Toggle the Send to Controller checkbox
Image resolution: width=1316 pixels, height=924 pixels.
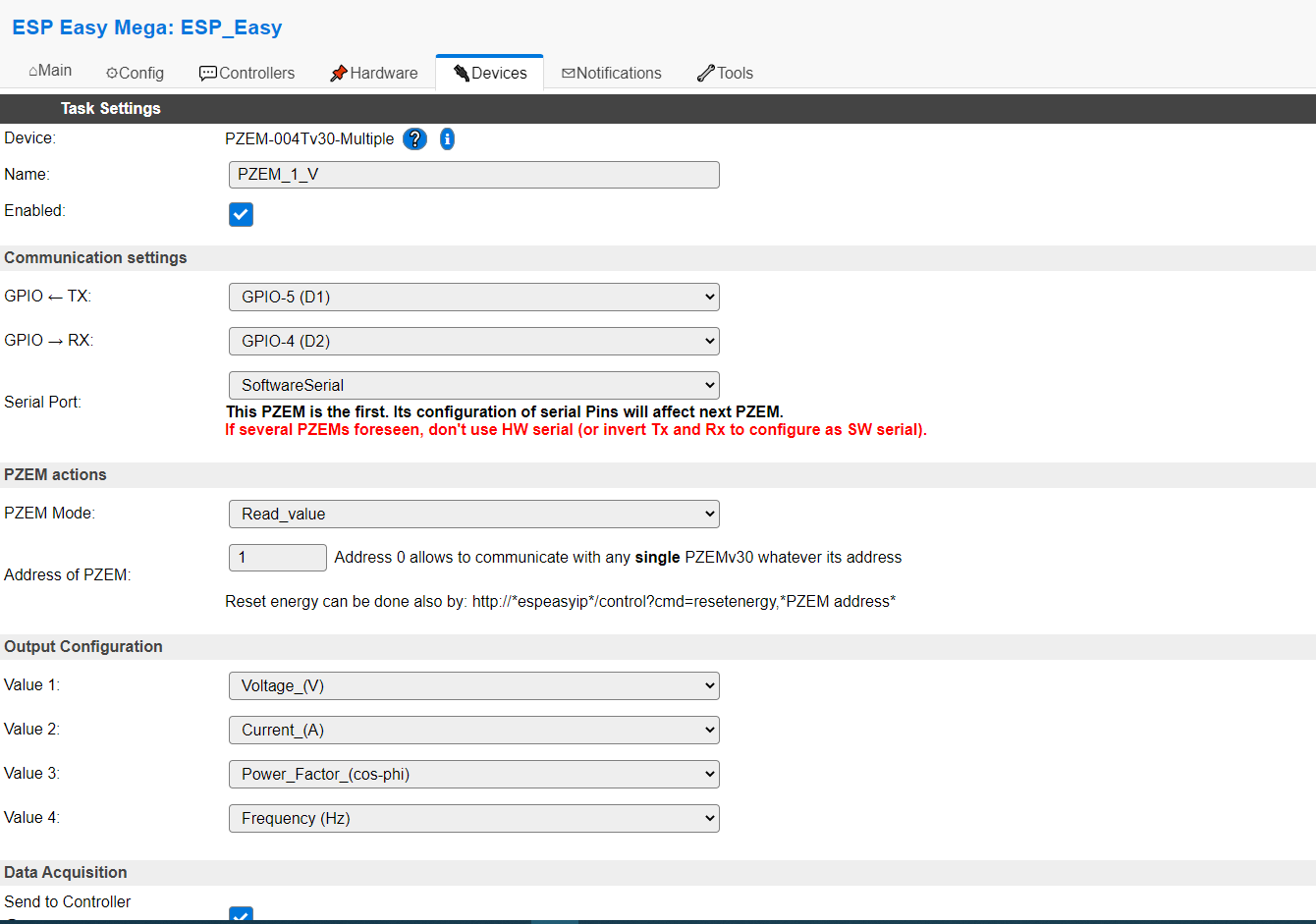pos(241,915)
